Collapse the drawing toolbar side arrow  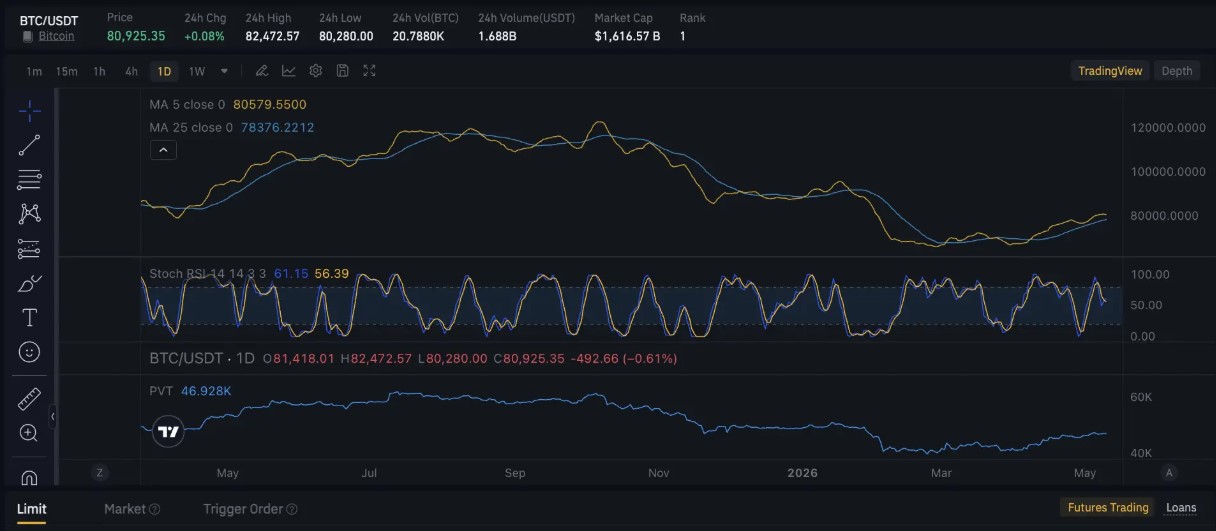pos(52,417)
